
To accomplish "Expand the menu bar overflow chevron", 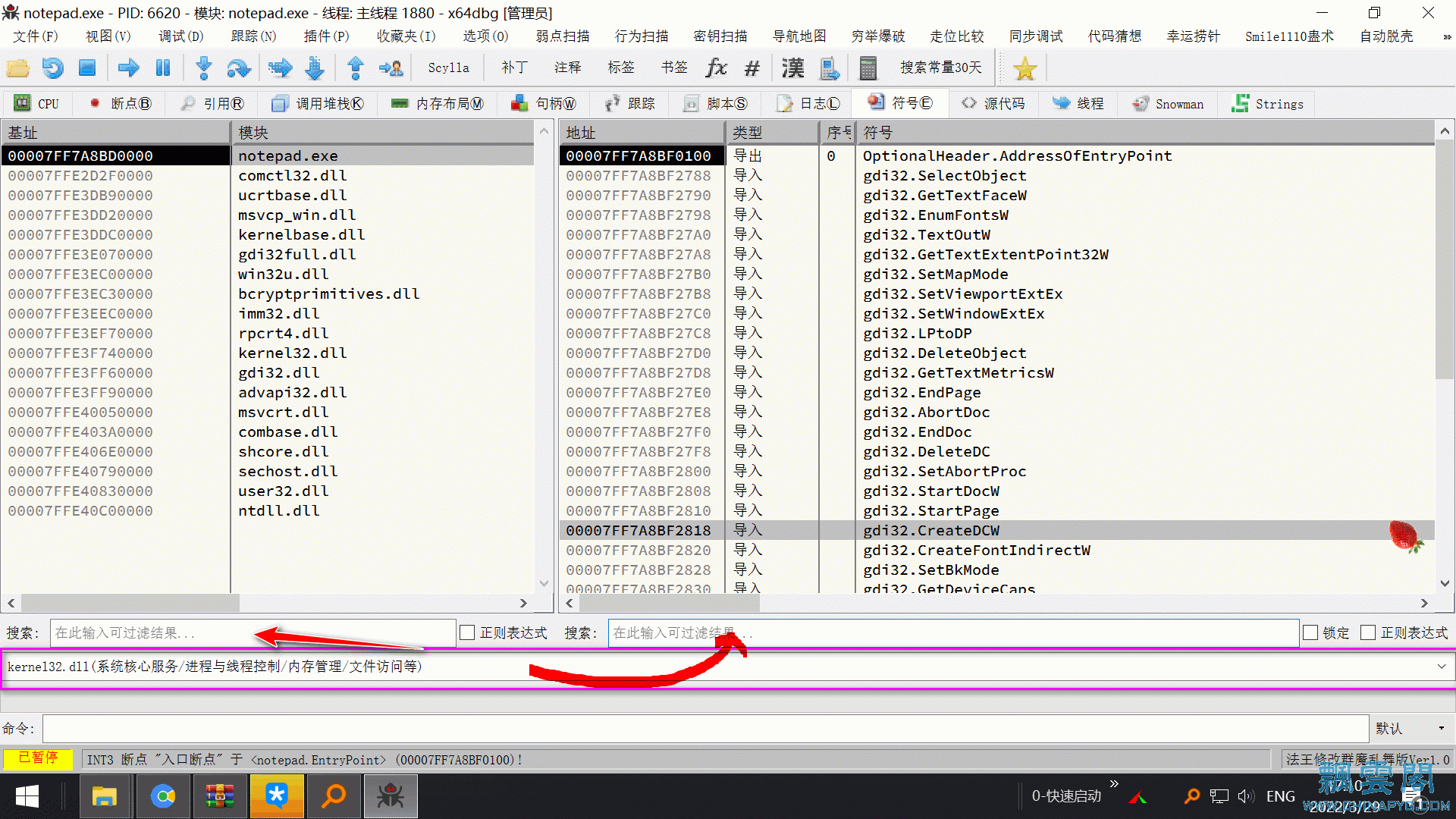I will coord(1446,36).
